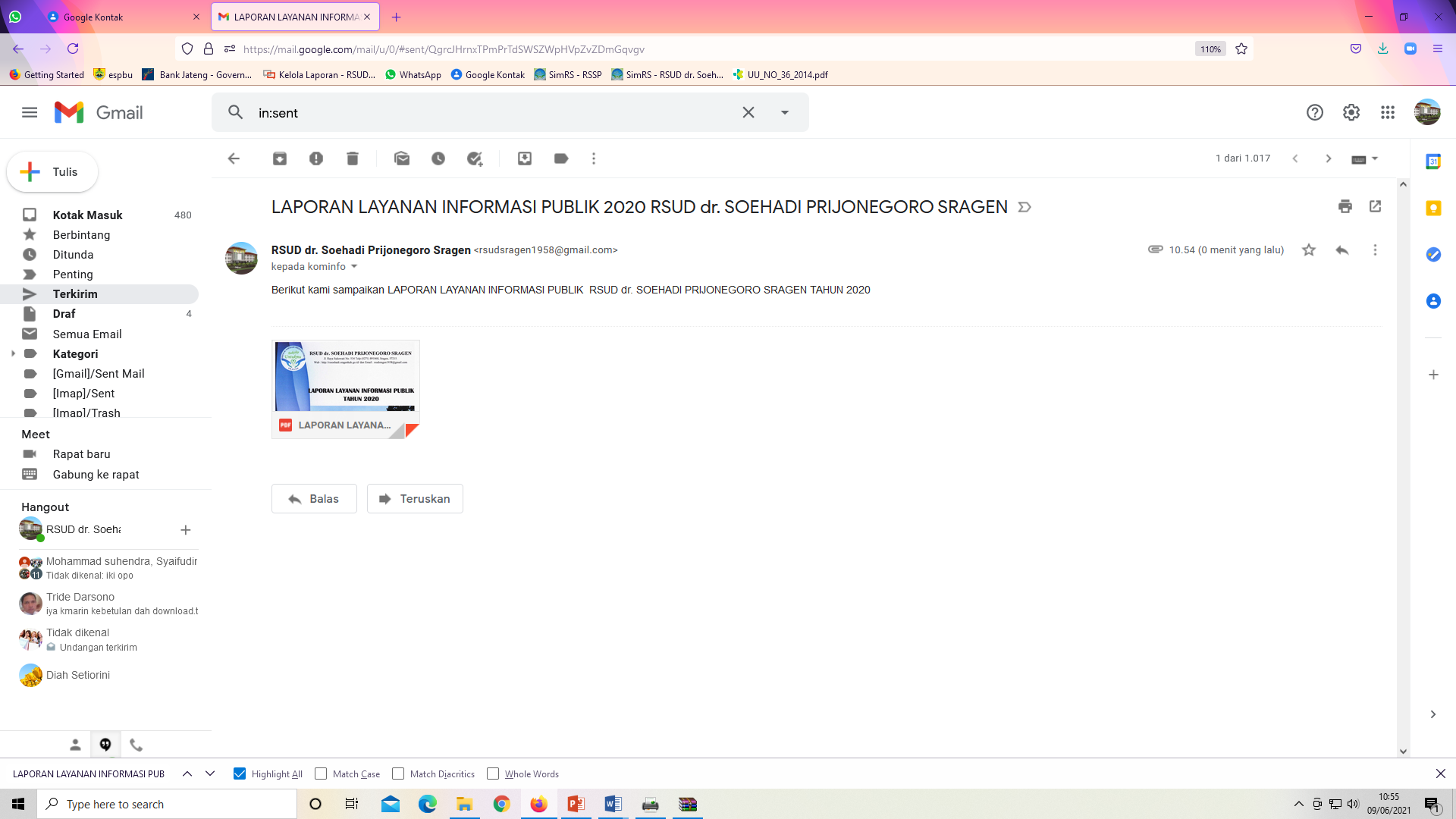The width and height of the screenshot is (1456, 819).
Task: Snooze this email with clock icon
Action: tap(438, 158)
